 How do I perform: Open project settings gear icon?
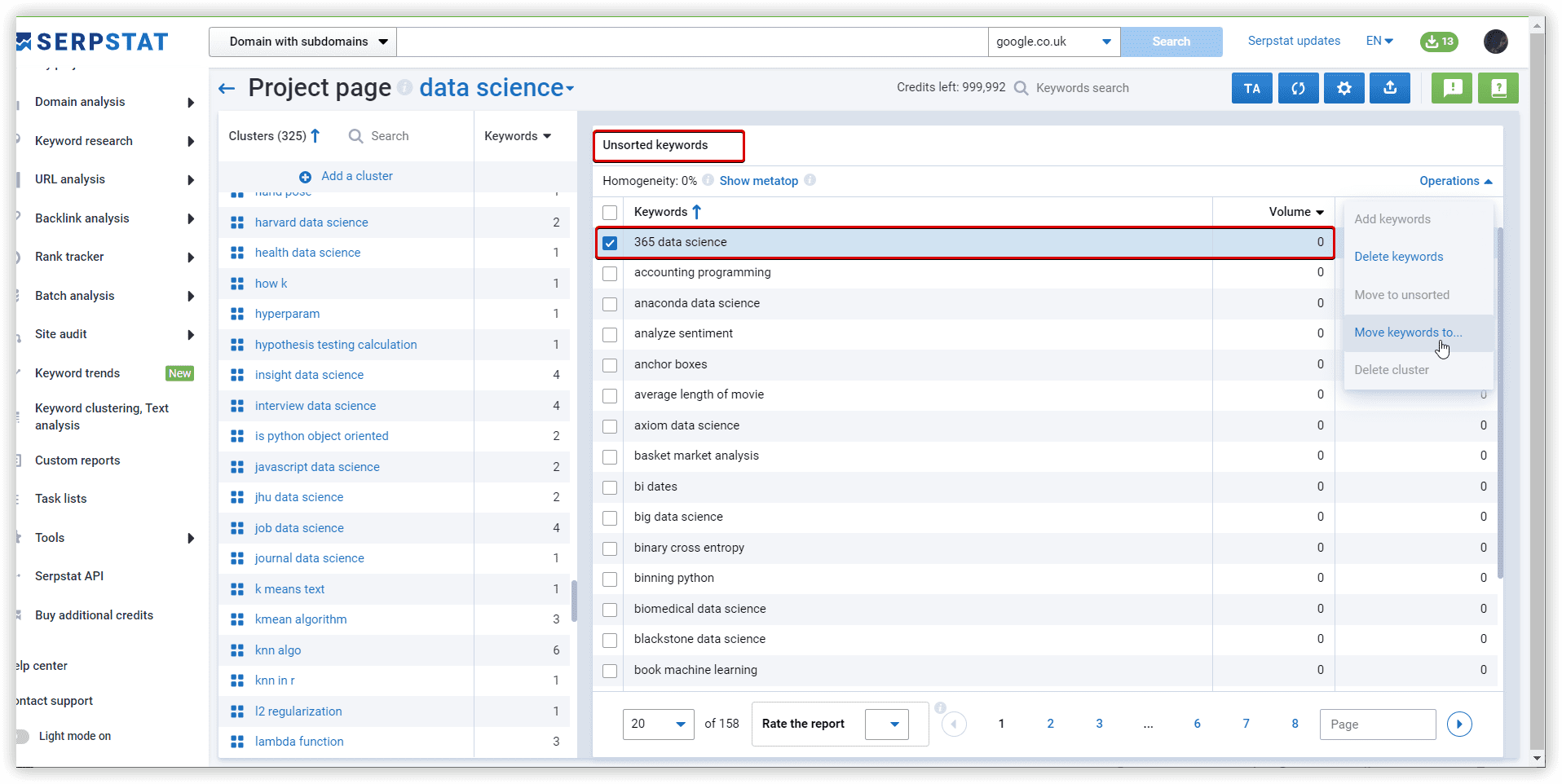click(1344, 88)
